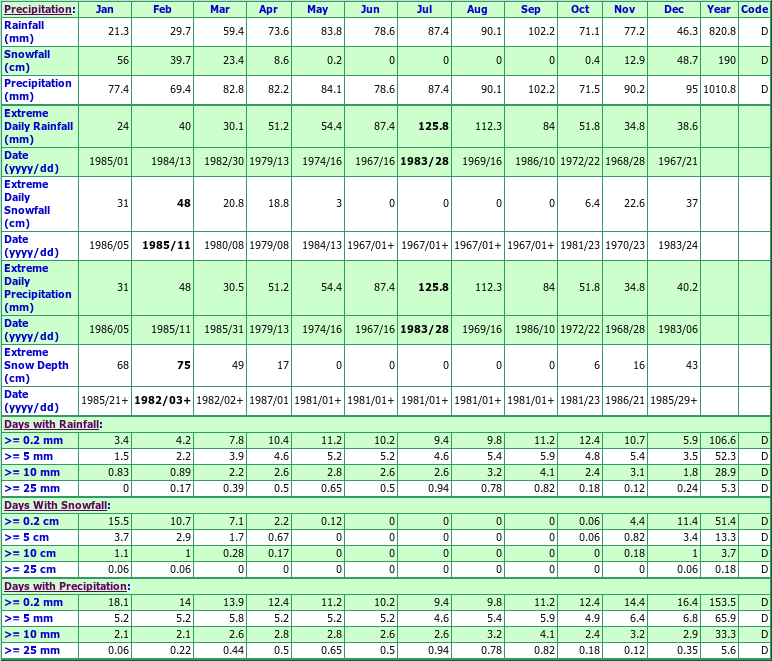
Task: Click bold 48 in Extreme Daily Snowfall row
Action: pyautogui.click(x=184, y=203)
